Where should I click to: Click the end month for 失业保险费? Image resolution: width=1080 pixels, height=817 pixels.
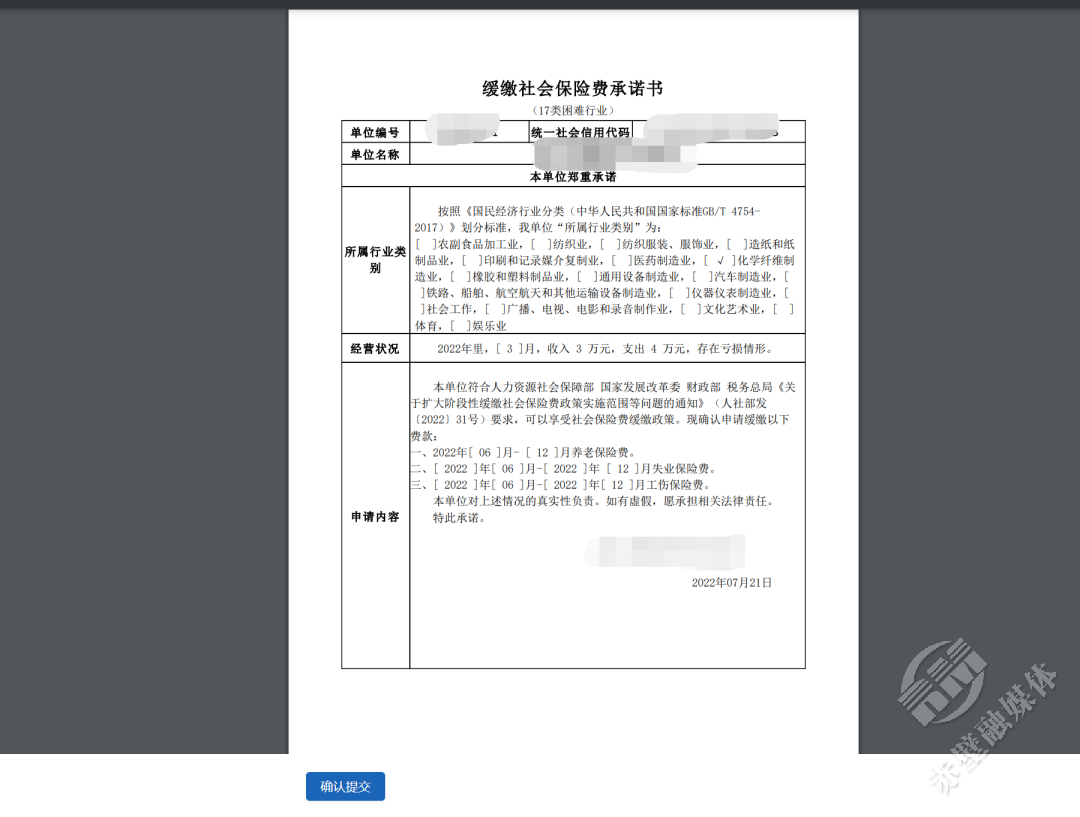[x=622, y=468]
